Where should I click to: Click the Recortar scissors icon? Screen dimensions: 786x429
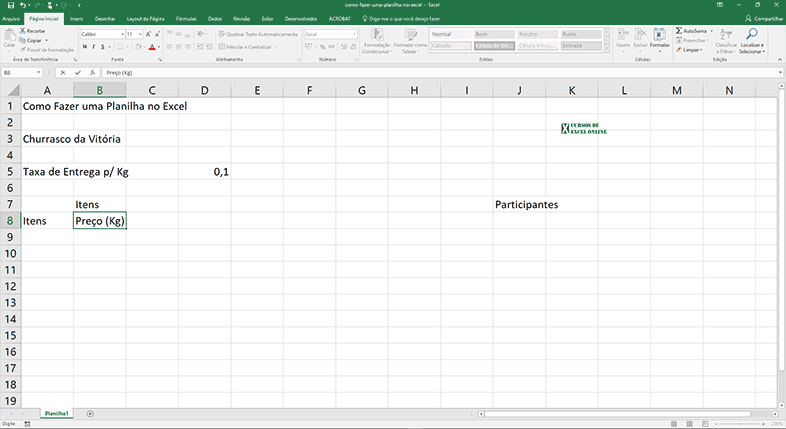pos(23,31)
